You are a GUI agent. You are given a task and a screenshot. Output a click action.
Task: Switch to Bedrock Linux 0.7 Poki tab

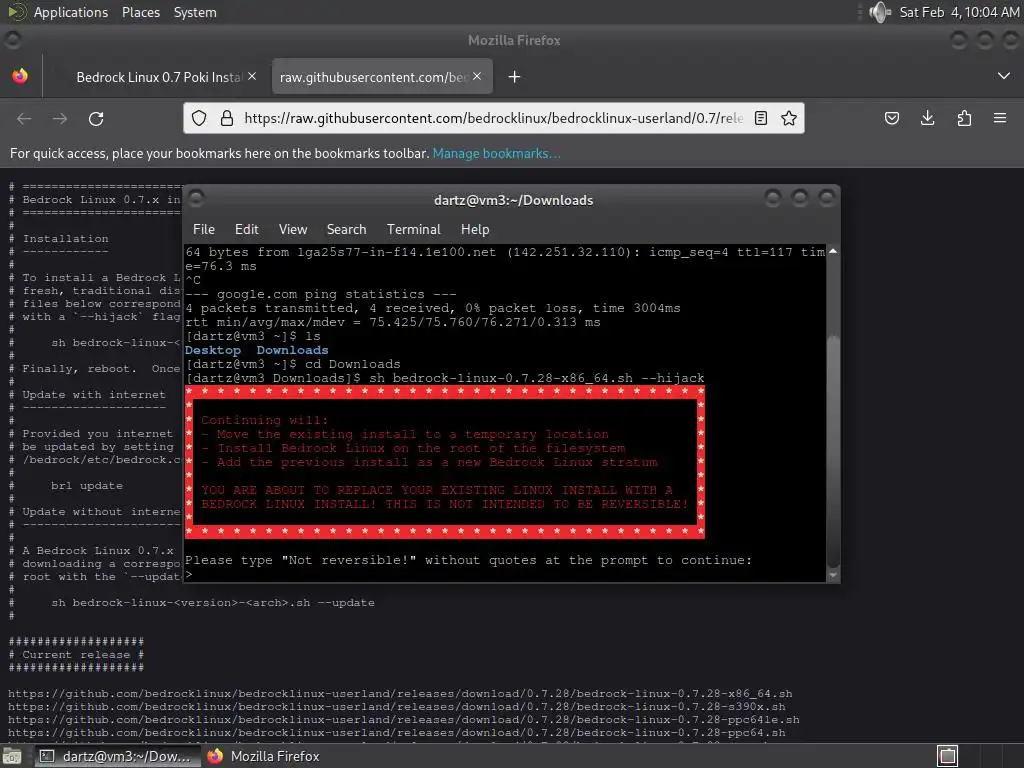pos(159,77)
